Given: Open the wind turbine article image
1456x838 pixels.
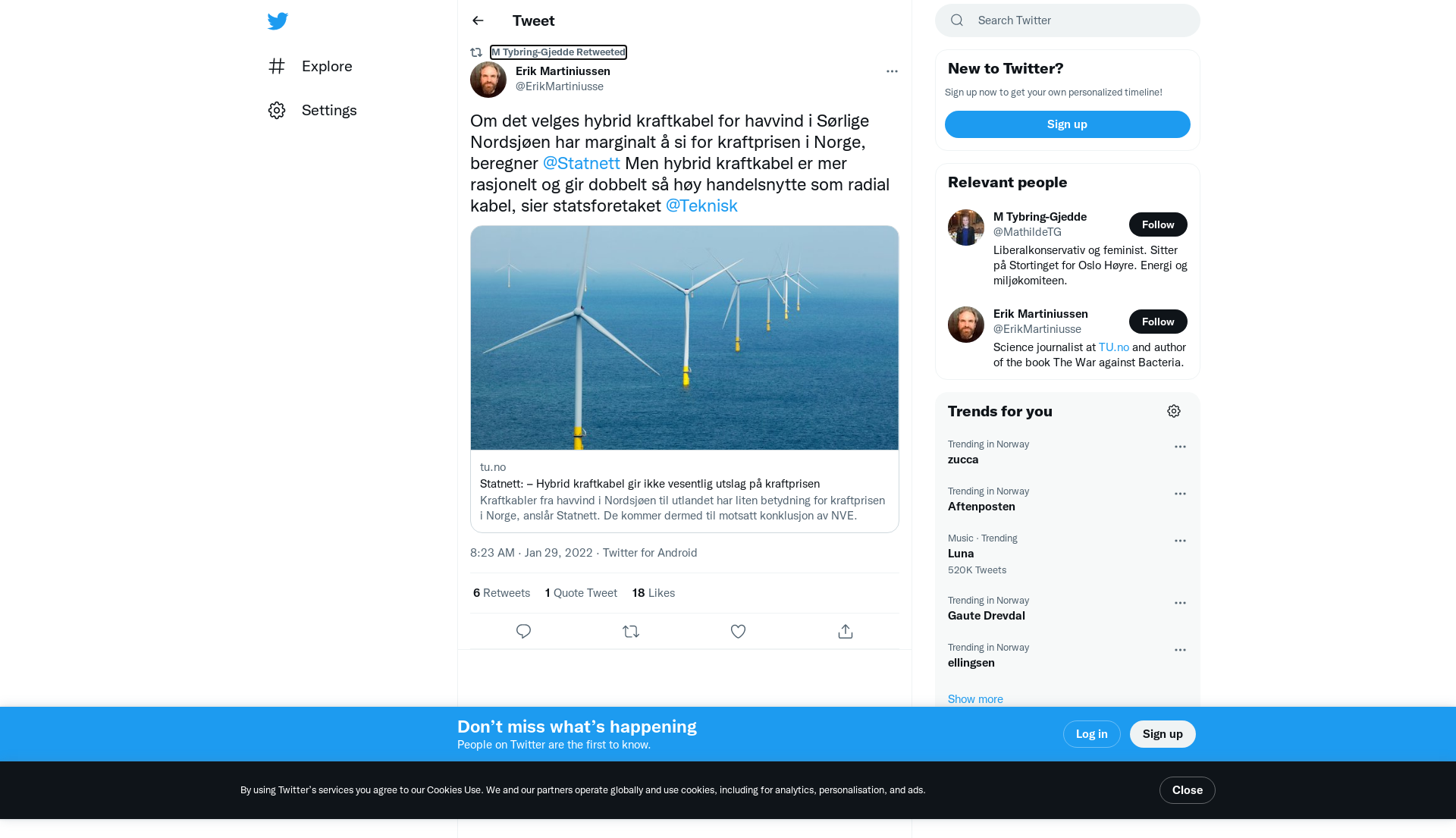Looking at the screenshot, I should pos(685,337).
